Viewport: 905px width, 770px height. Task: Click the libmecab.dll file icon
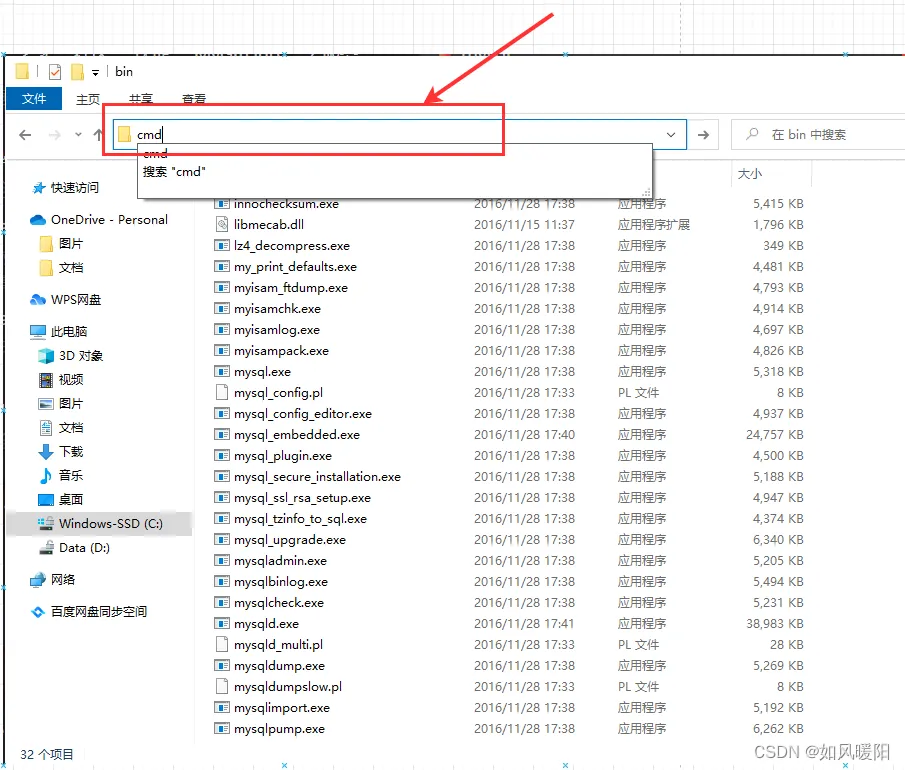tap(222, 225)
